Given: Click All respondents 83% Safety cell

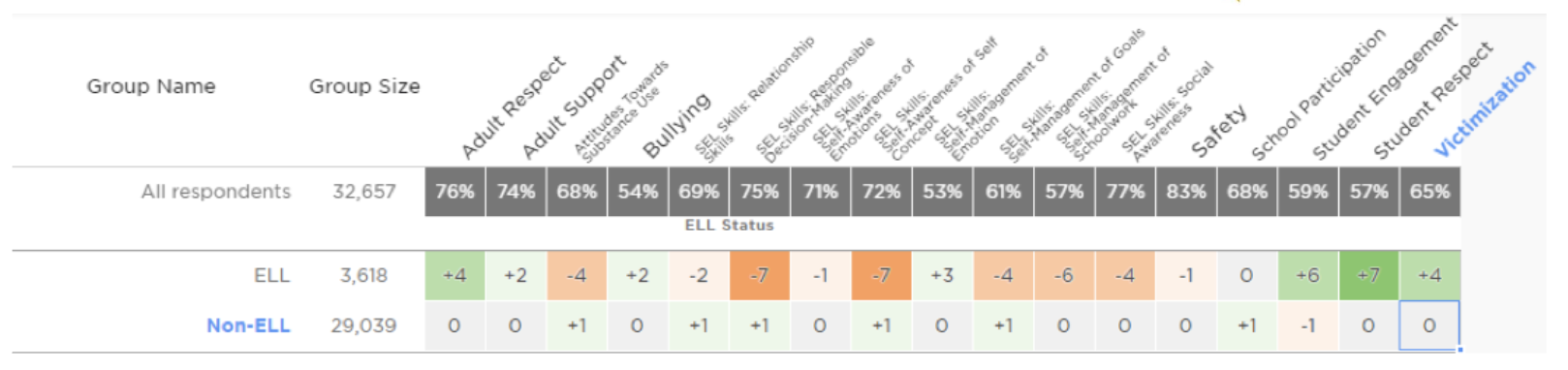Looking at the screenshot, I should (1186, 192).
